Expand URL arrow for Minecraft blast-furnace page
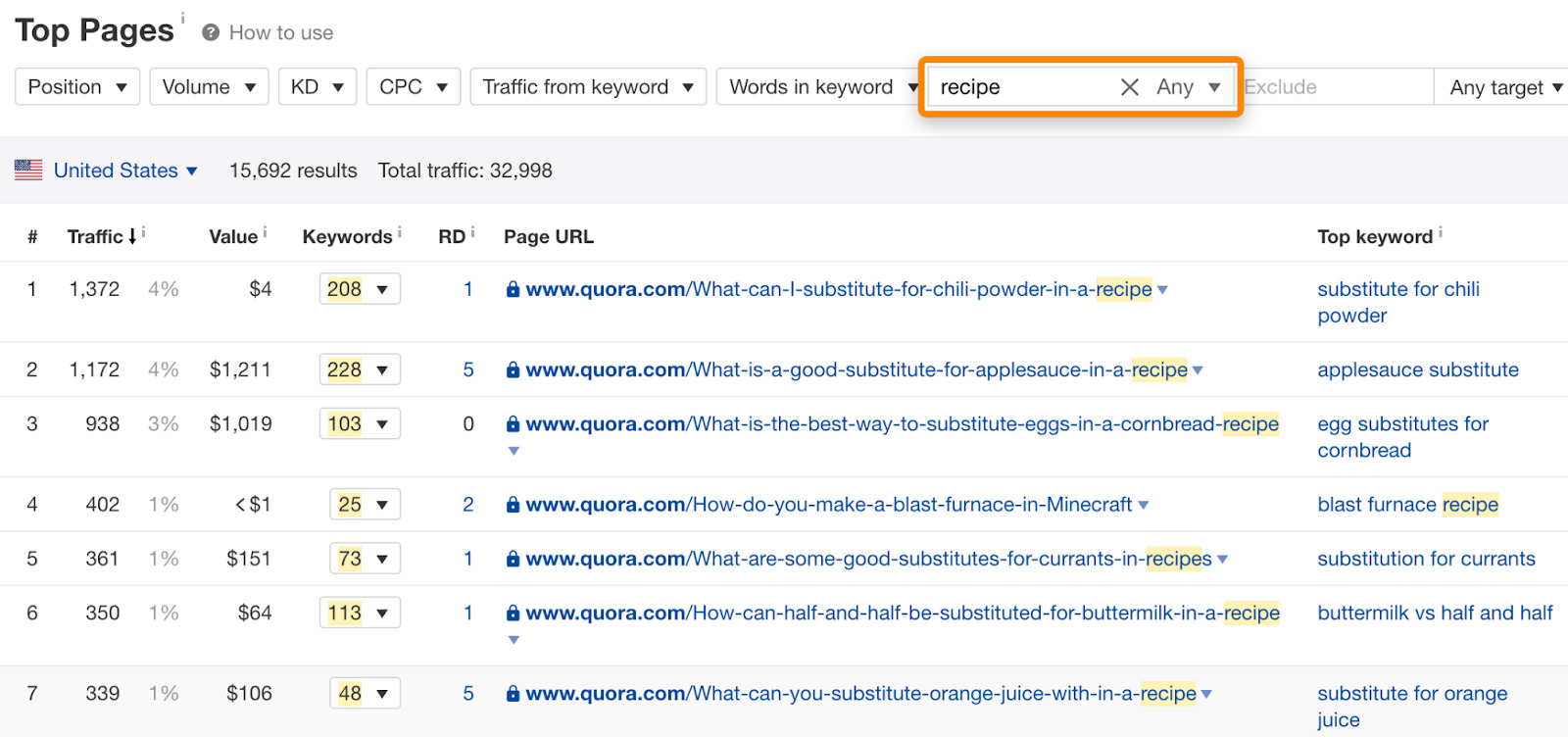1568x737 pixels. (x=1143, y=506)
